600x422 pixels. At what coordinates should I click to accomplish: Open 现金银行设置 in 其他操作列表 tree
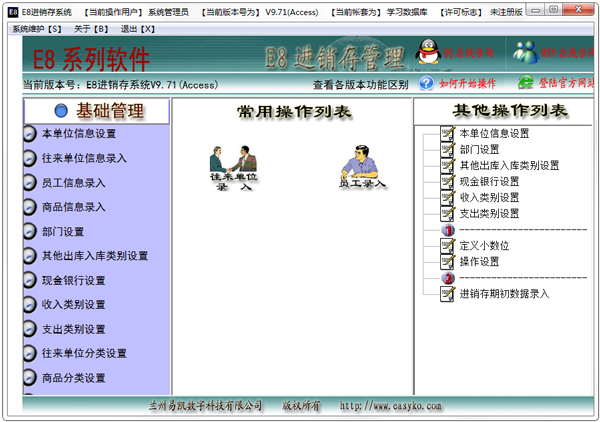(489, 182)
